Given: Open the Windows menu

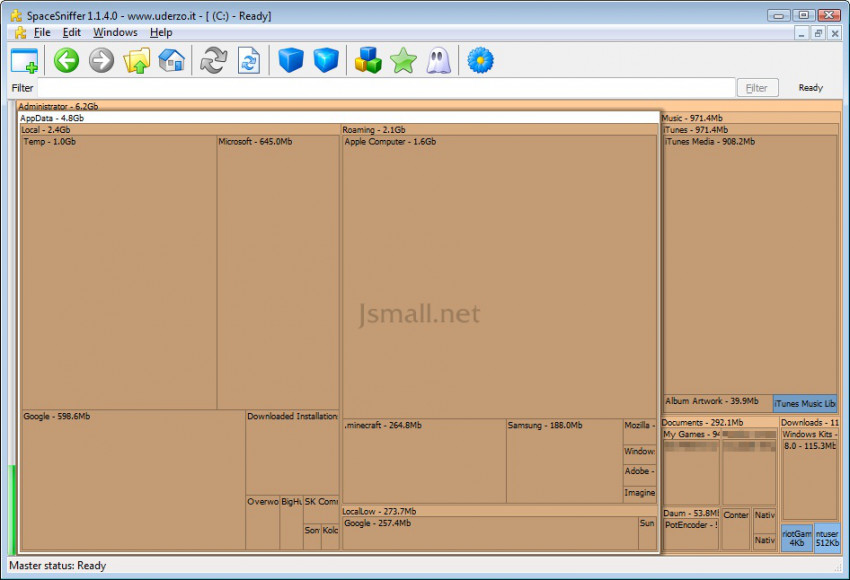Looking at the screenshot, I should (x=115, y=33).
